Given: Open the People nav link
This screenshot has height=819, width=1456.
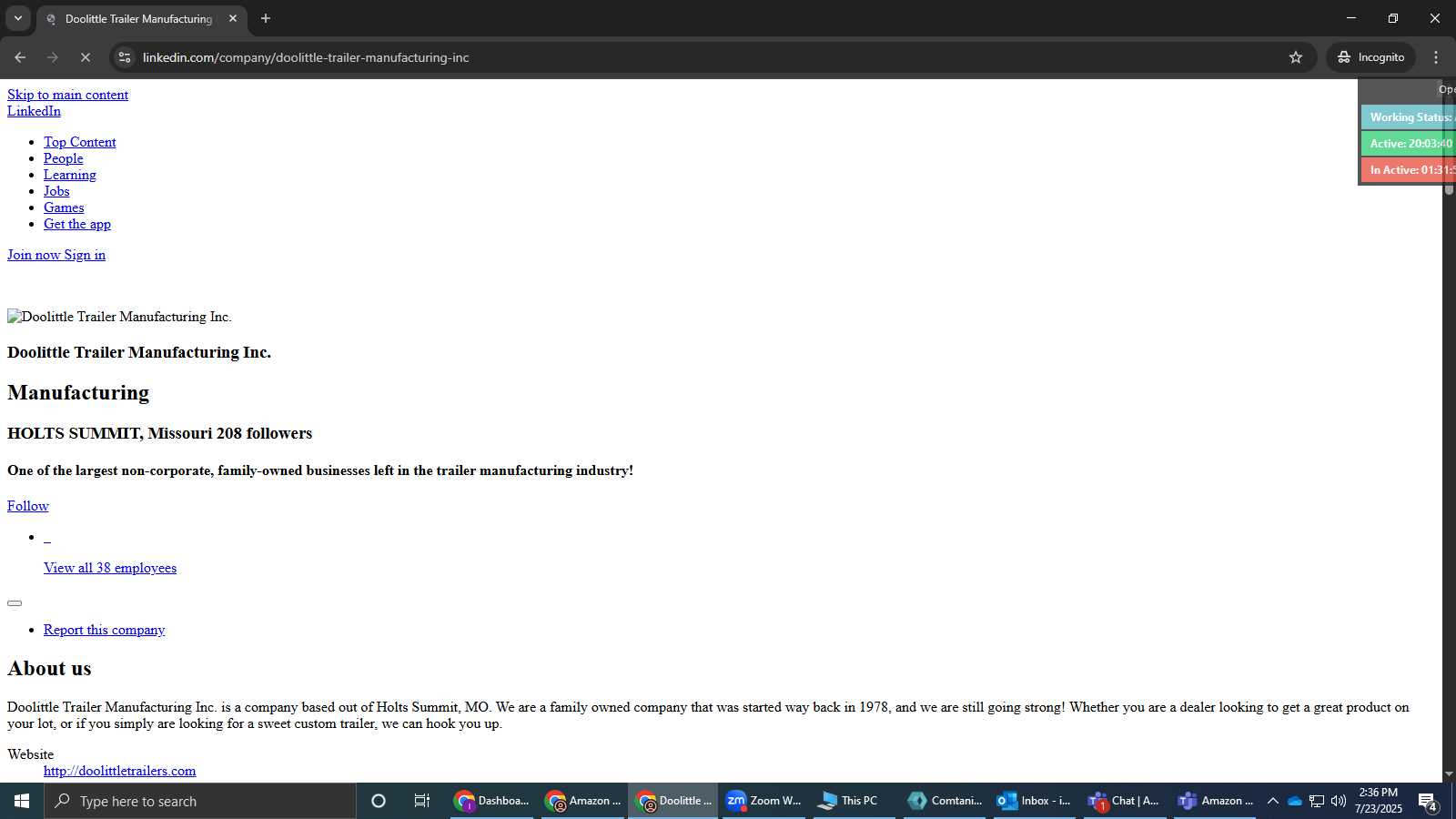Looking at the screenshot, I should click(x=64, y=158).
